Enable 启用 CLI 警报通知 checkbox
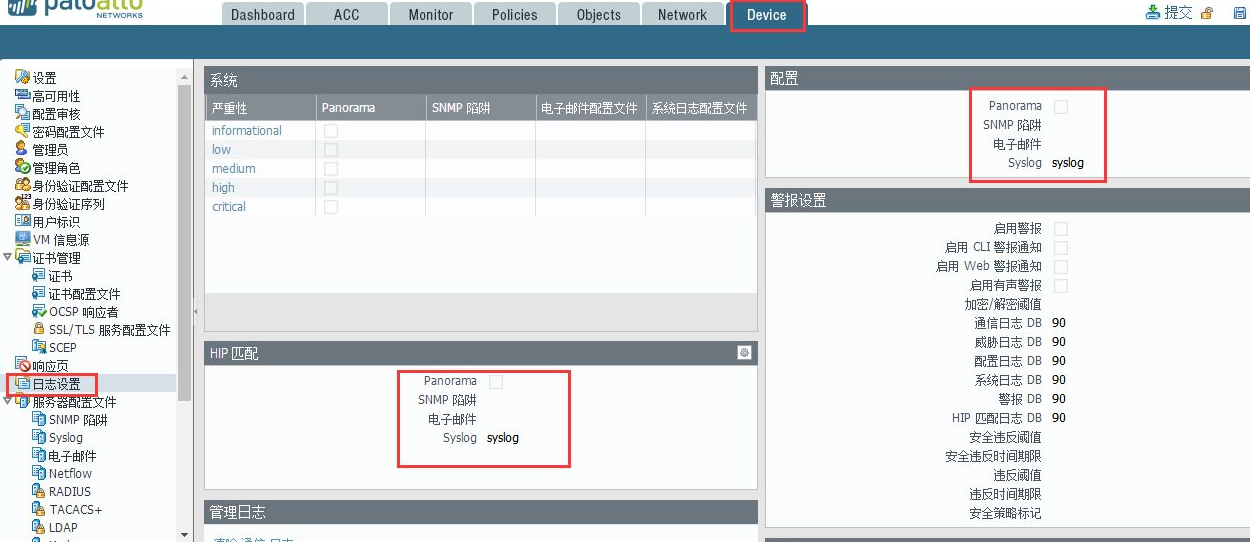Image resolution: width=1250 pixels, height=542 pixels. 1061,248
